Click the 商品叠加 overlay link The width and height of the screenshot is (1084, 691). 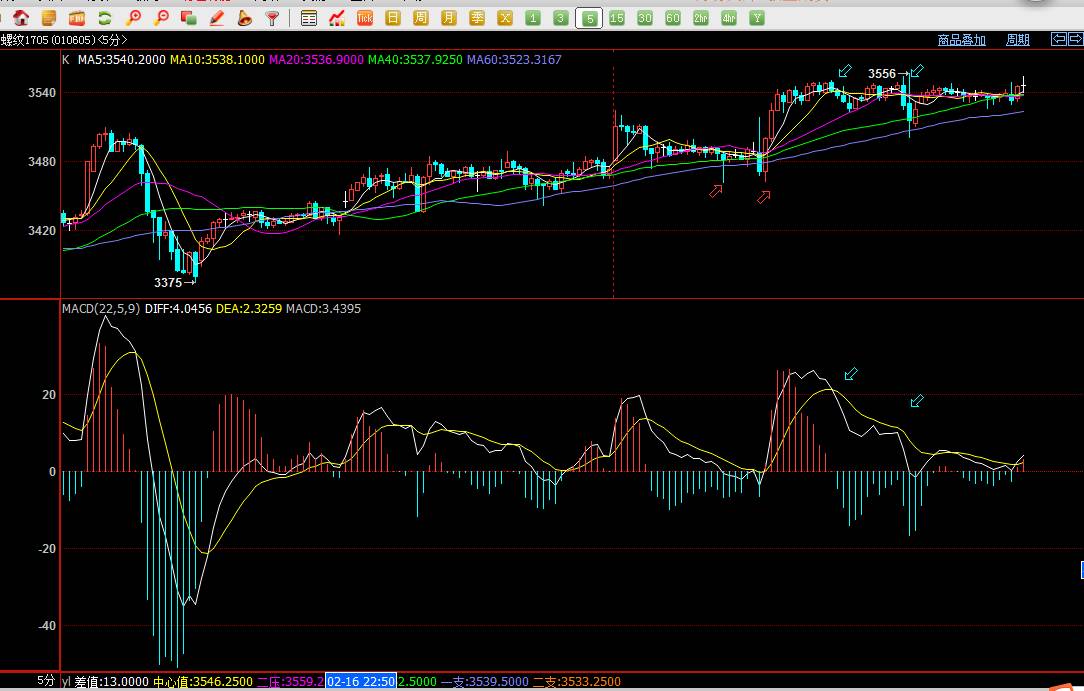961,40
